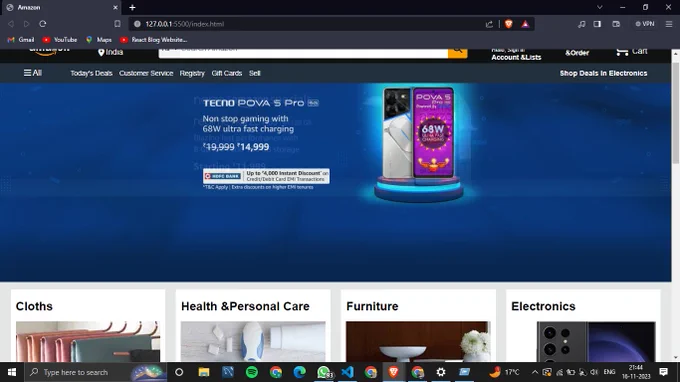Open the volume speaker tray icon
This screenshot has height=382, width=680.
pos(594,372)
